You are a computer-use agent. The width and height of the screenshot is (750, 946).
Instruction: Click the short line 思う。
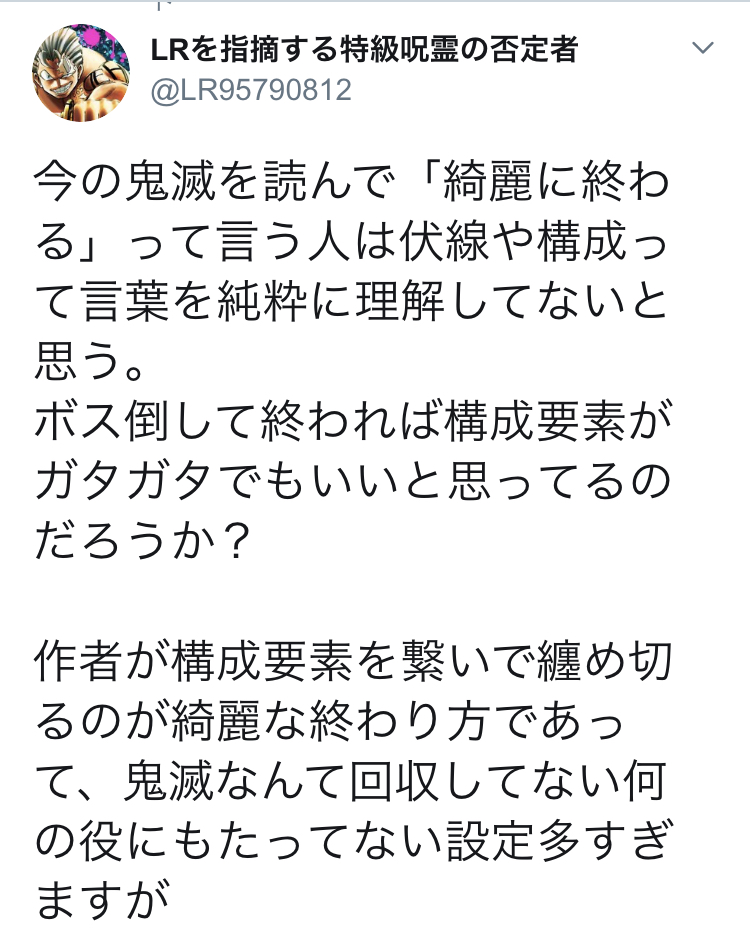click(89, 361)
